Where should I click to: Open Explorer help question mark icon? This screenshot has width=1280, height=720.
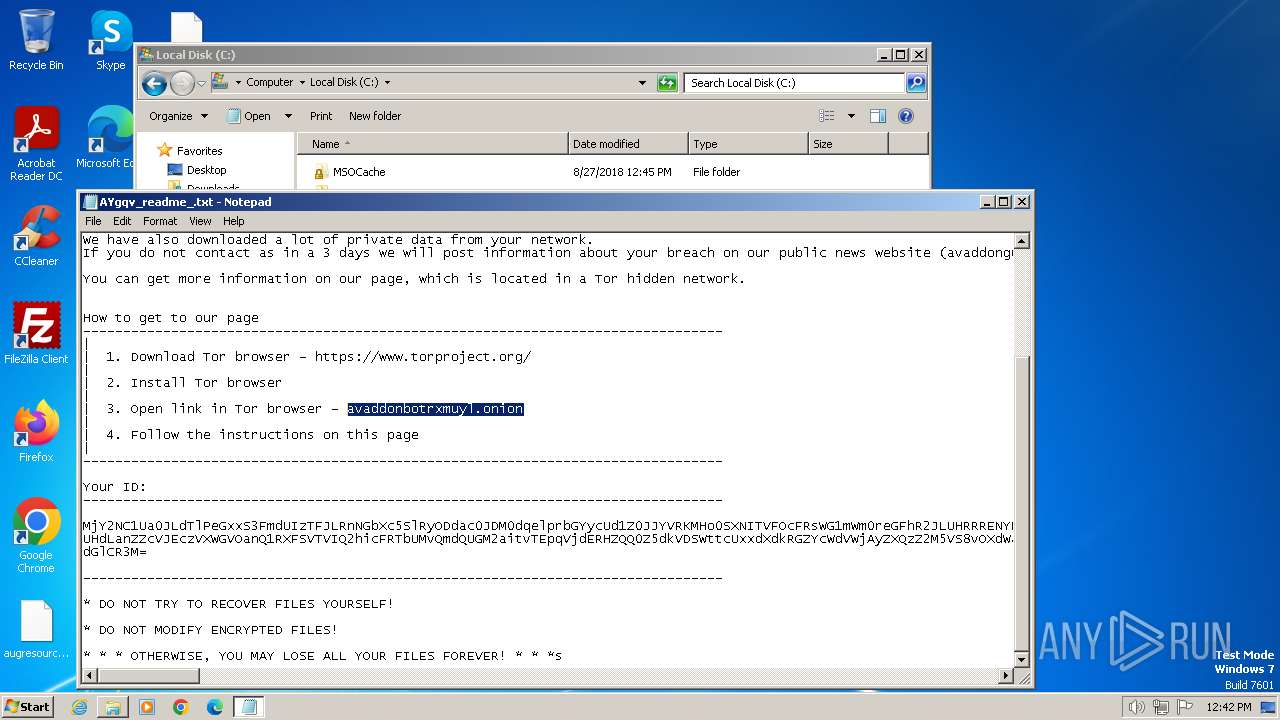coord(906,116)
